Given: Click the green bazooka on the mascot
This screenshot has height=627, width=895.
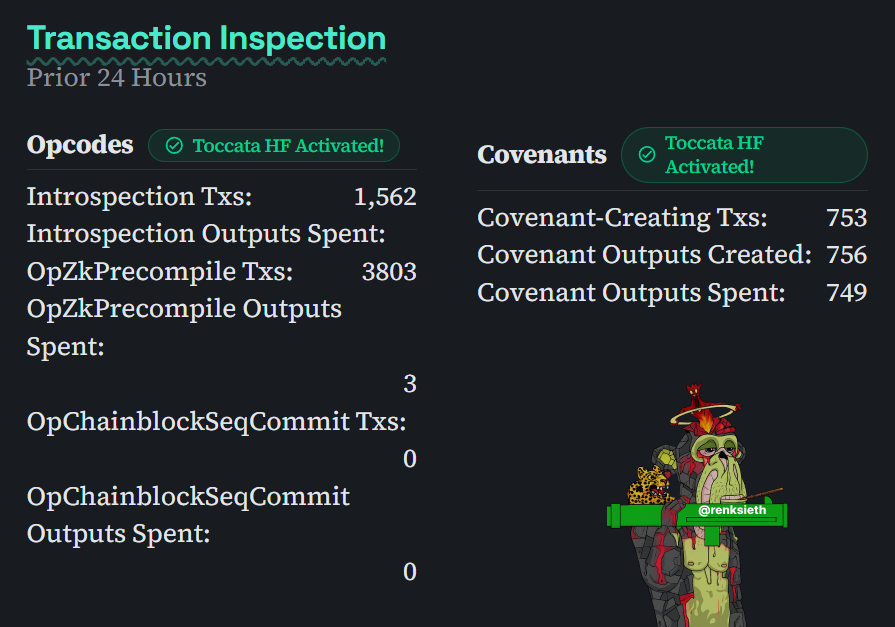Looking at the screenshot, I should click(x=697, y=516).
